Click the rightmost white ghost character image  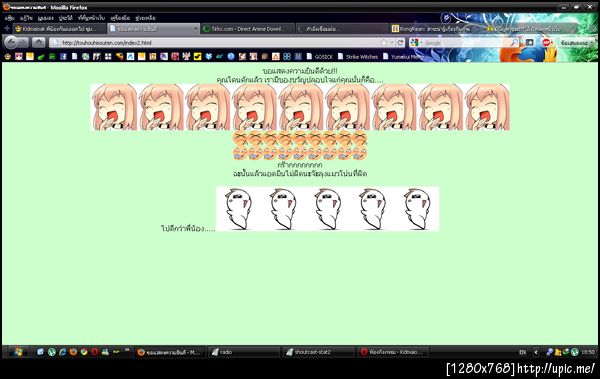pos(417,209)
